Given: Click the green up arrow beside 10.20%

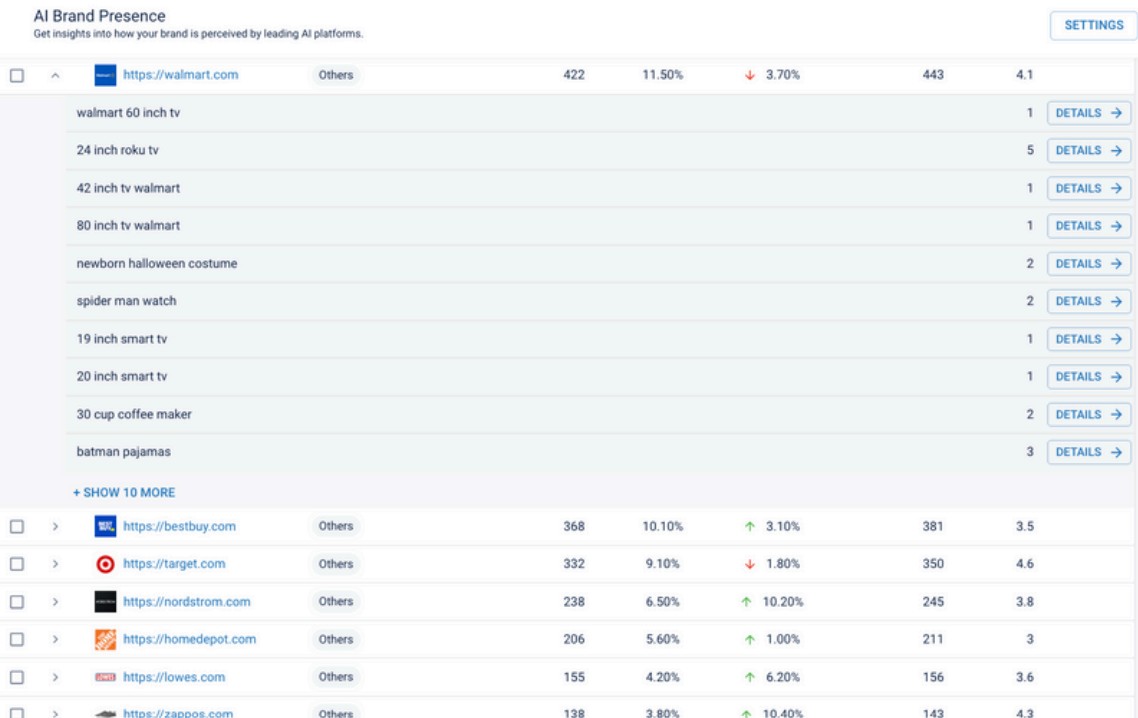Looking at the screenshot, I should click(746, 602).
